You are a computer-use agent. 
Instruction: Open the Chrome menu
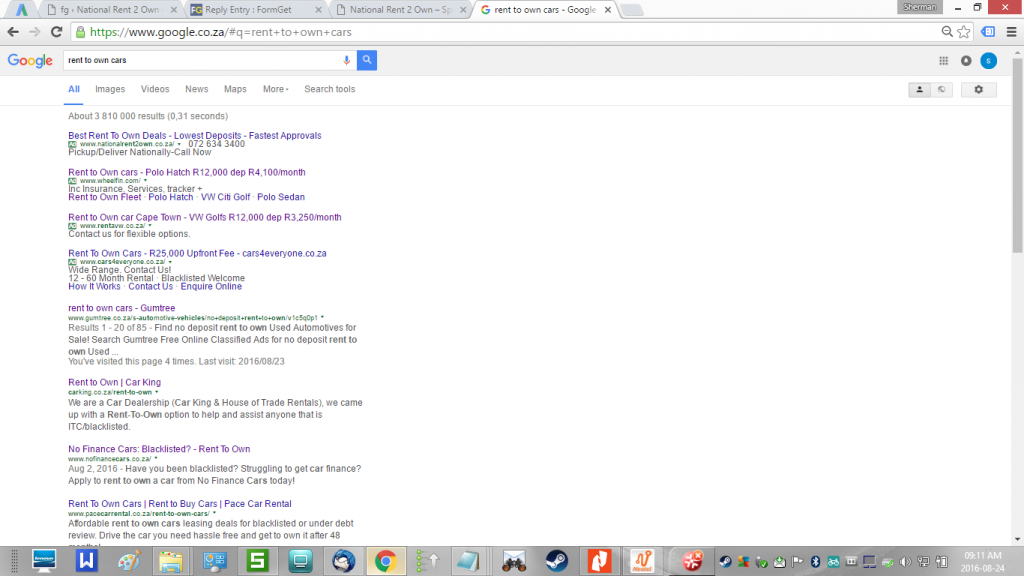1012,32
